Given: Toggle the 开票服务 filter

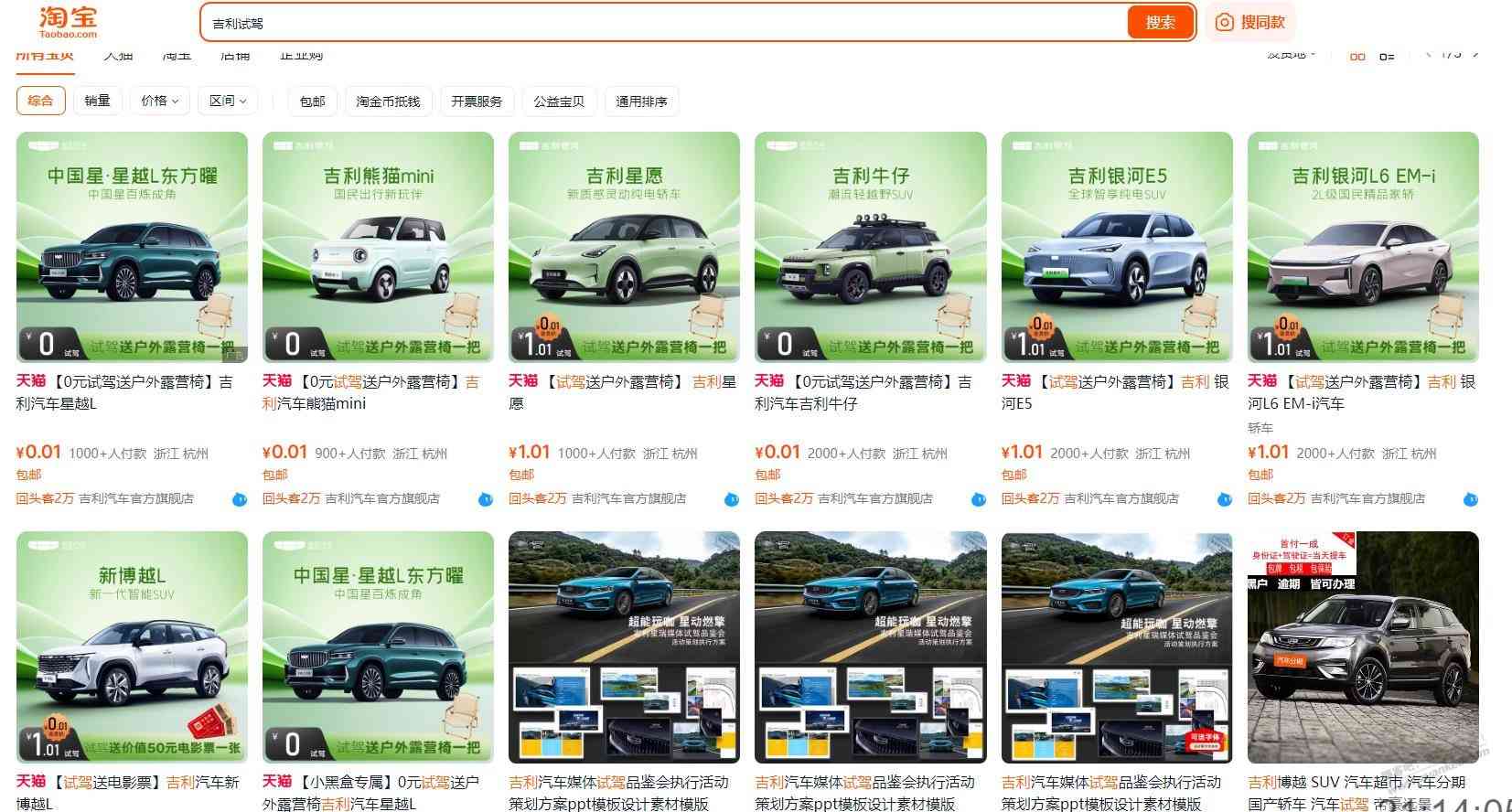Looking at the screenshot, I should (477, 101).
